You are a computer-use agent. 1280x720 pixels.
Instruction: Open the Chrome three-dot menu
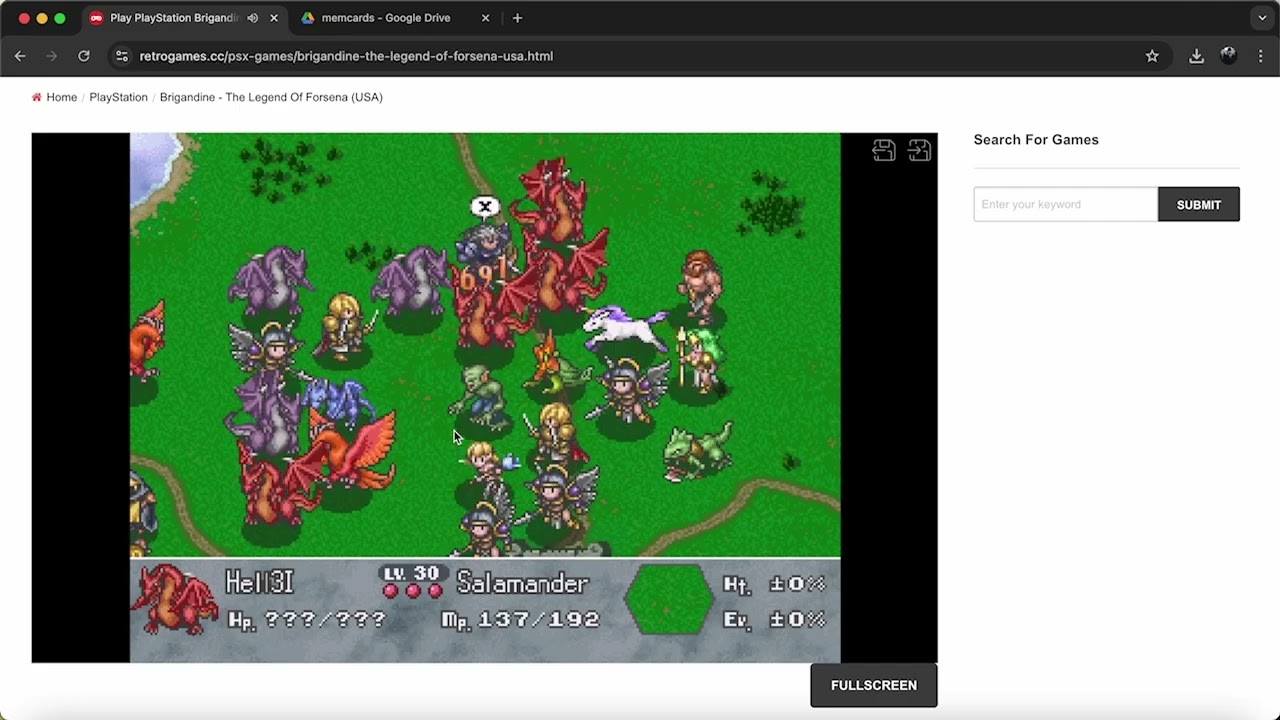(1260, 56)
